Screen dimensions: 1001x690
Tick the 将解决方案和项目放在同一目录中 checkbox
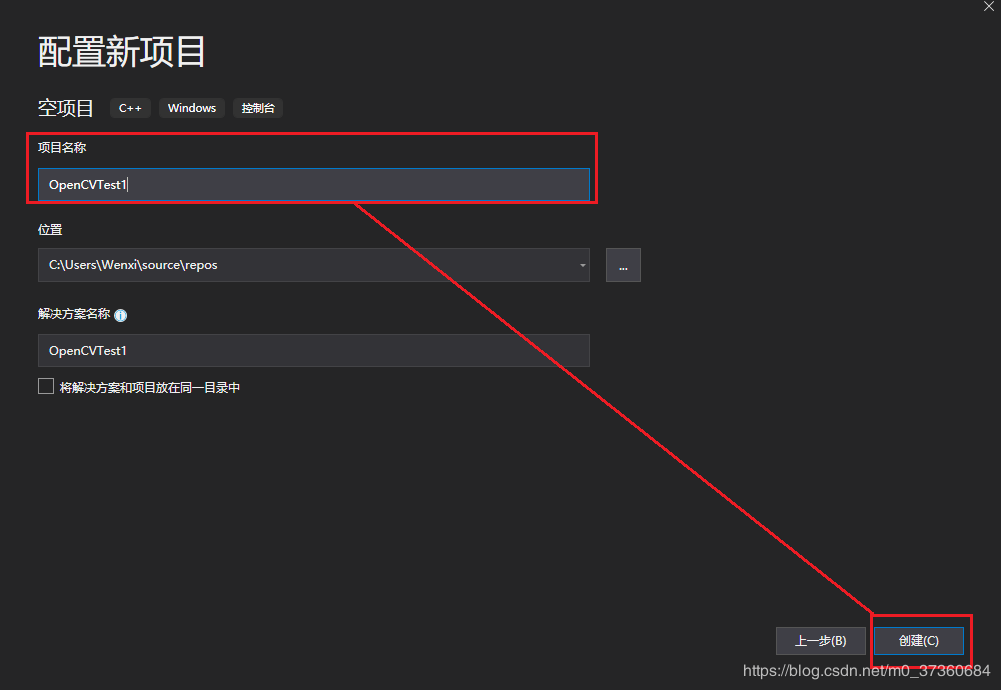(x=46, y=387)
